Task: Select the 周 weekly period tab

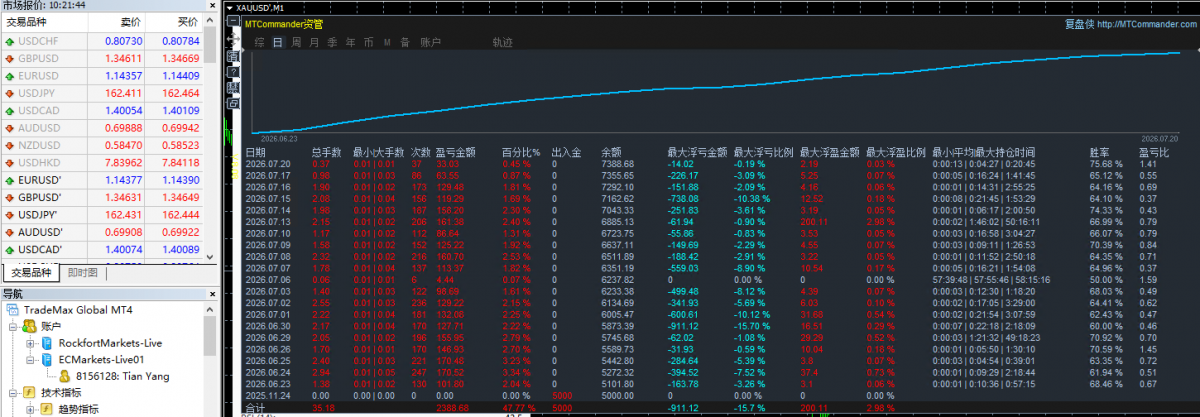Action: pyautogui.click(x=296, y=42)
